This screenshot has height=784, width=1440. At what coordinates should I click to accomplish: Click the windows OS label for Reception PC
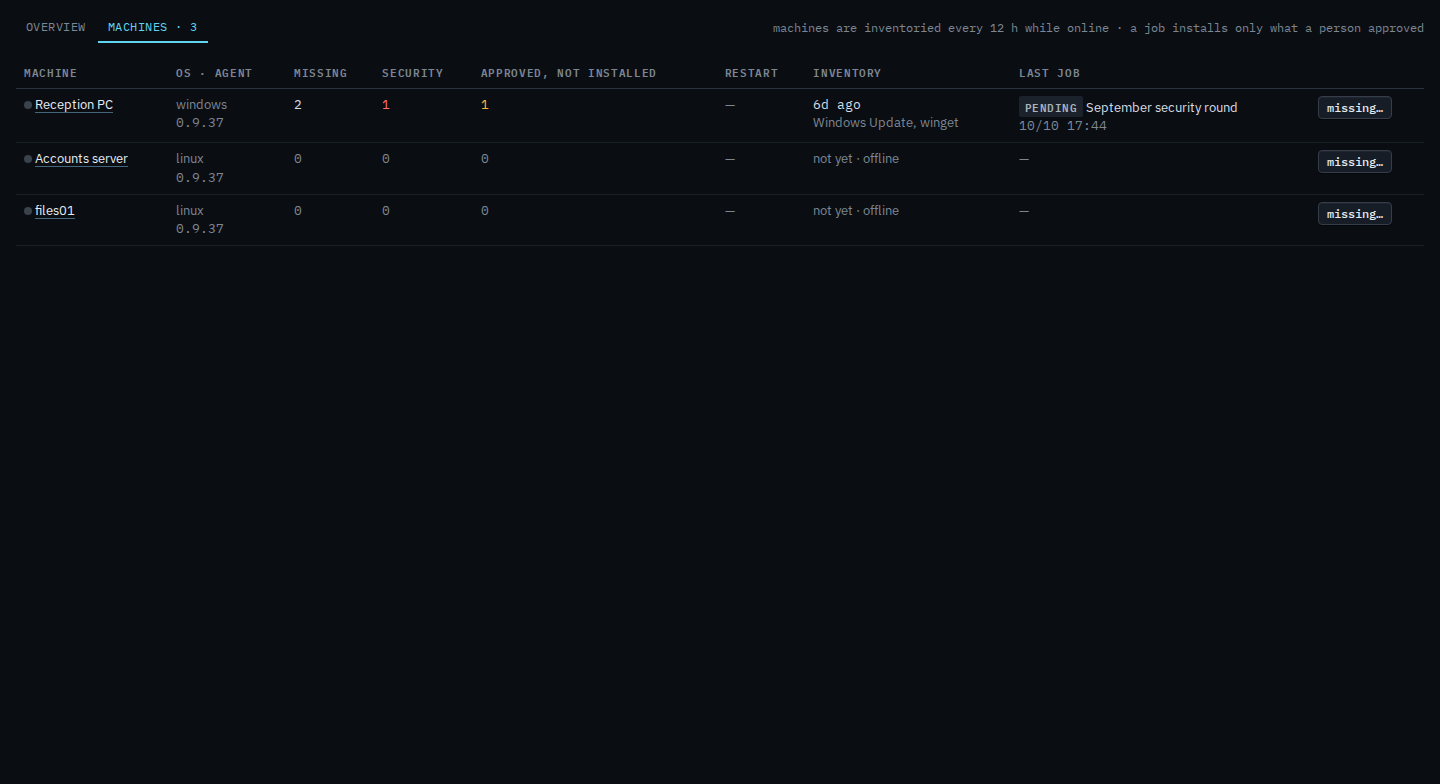[201, 105]
